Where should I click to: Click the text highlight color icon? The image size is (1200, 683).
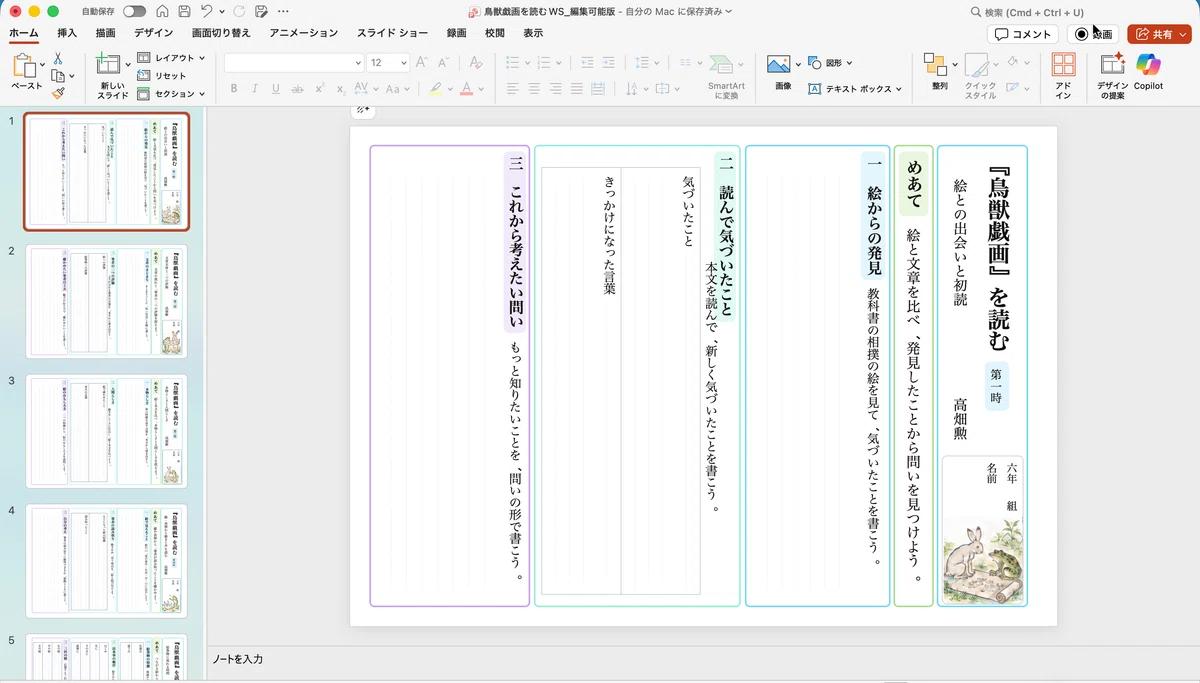pos(436,88)
